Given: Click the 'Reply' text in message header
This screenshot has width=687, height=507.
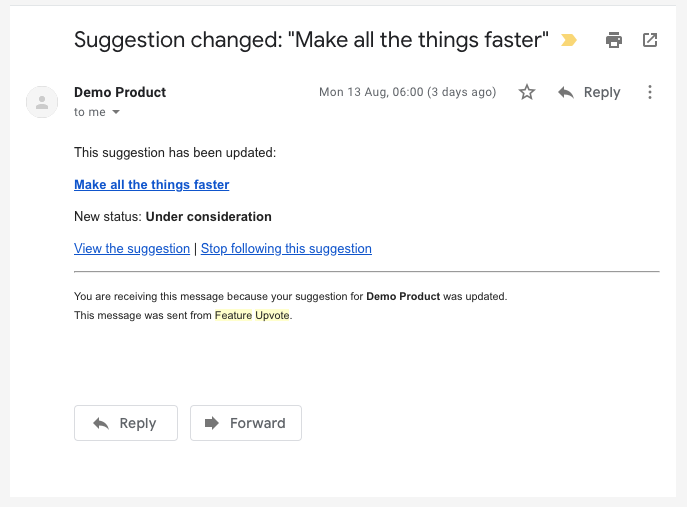Looking at the screenshot, I should click(602, 92).
